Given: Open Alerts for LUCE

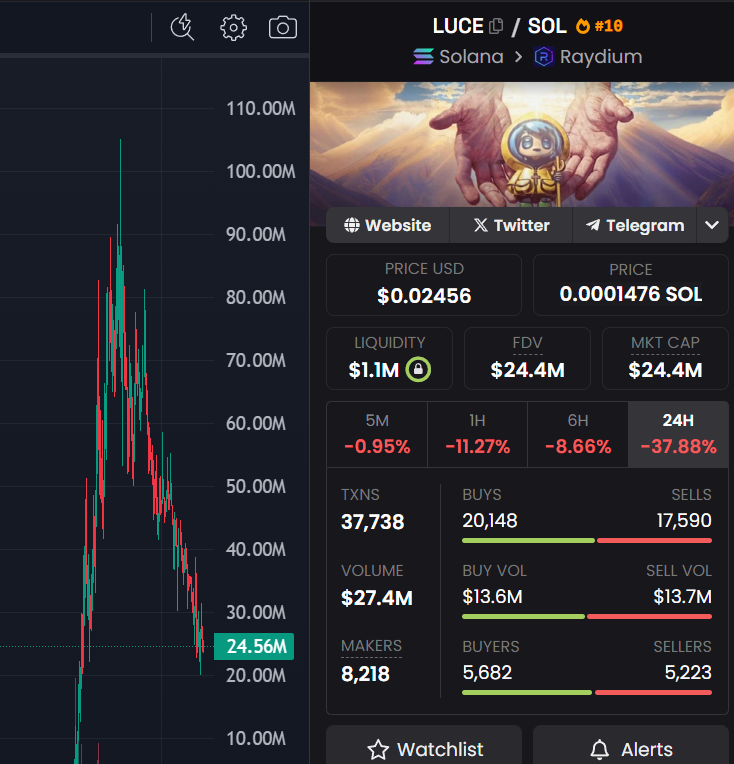Looking at the screenshot, I should point(631,748).
